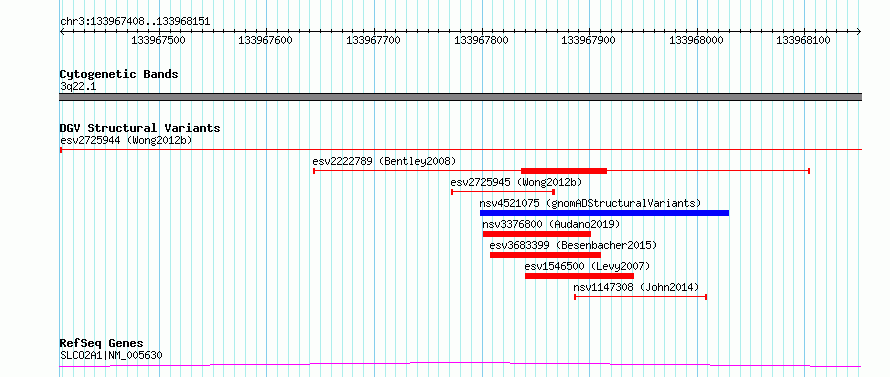Screen dimensions: 890x377
Task: Click the esv2725944 (Wong2012b) variant label
Action: [x=126, y=140]
